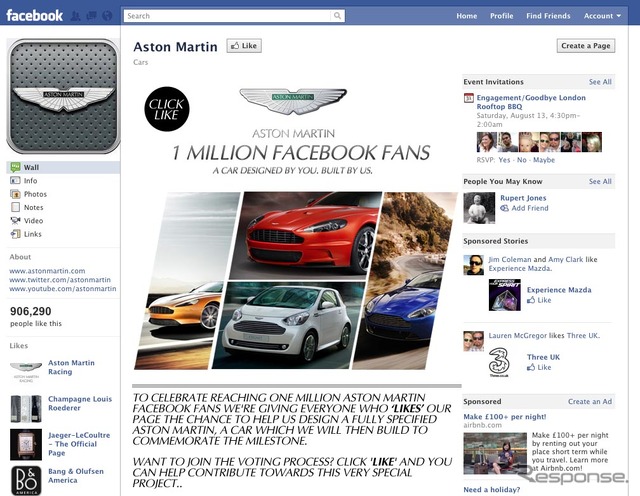Viewport: 640px width, 496px height.
Task: Open Profile in the top navigation
Action: [x=502, y=16]
